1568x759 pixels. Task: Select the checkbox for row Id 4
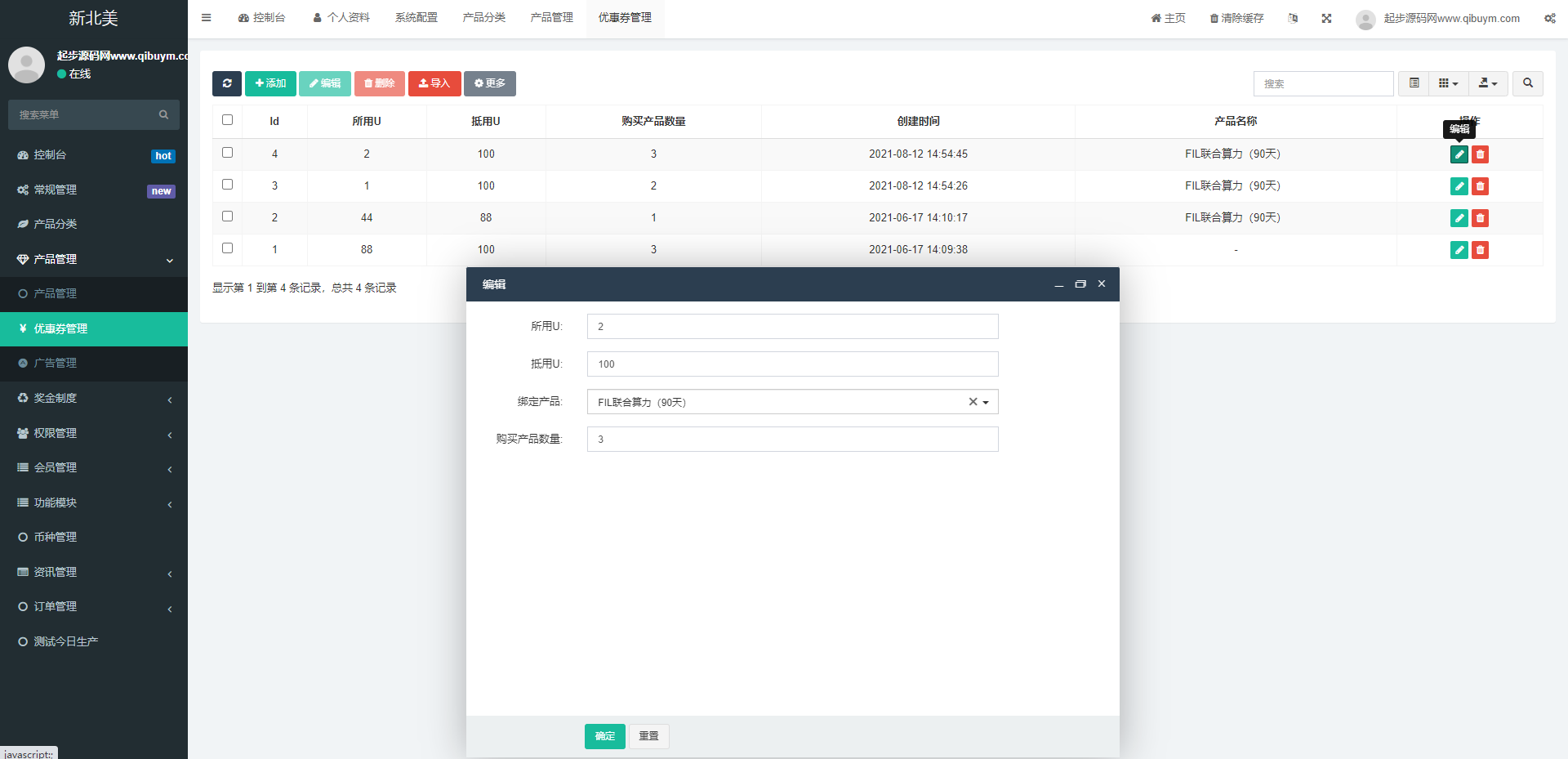pos(227,153)
